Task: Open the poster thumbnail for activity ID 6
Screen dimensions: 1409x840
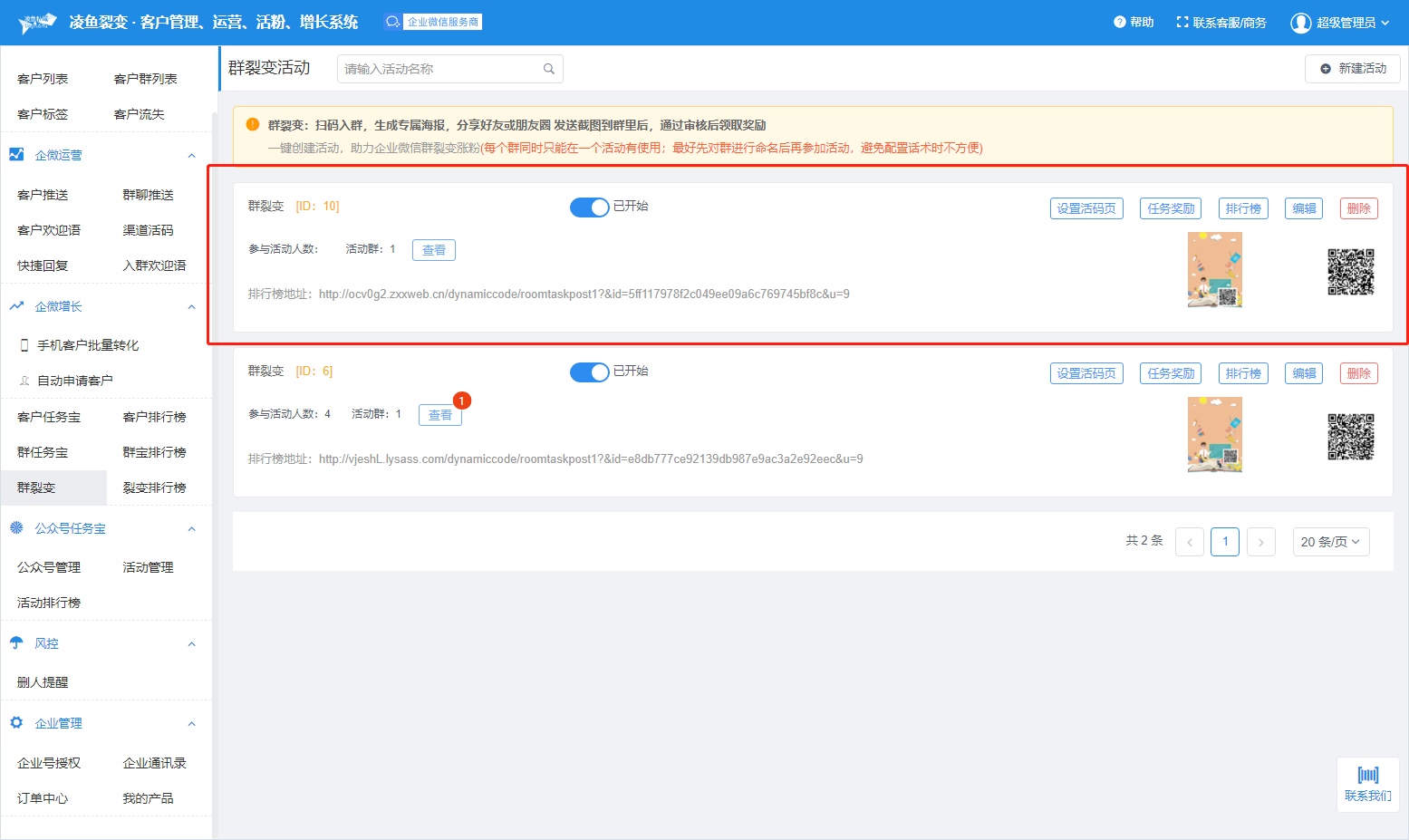Action: [x=1214, y=435]
